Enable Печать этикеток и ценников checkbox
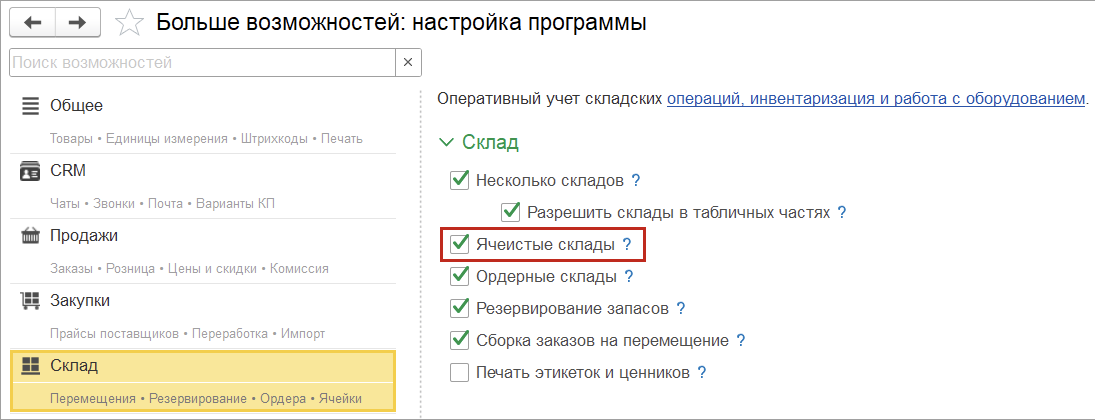The image size is (1095, 420). click(x=460, y=372)
